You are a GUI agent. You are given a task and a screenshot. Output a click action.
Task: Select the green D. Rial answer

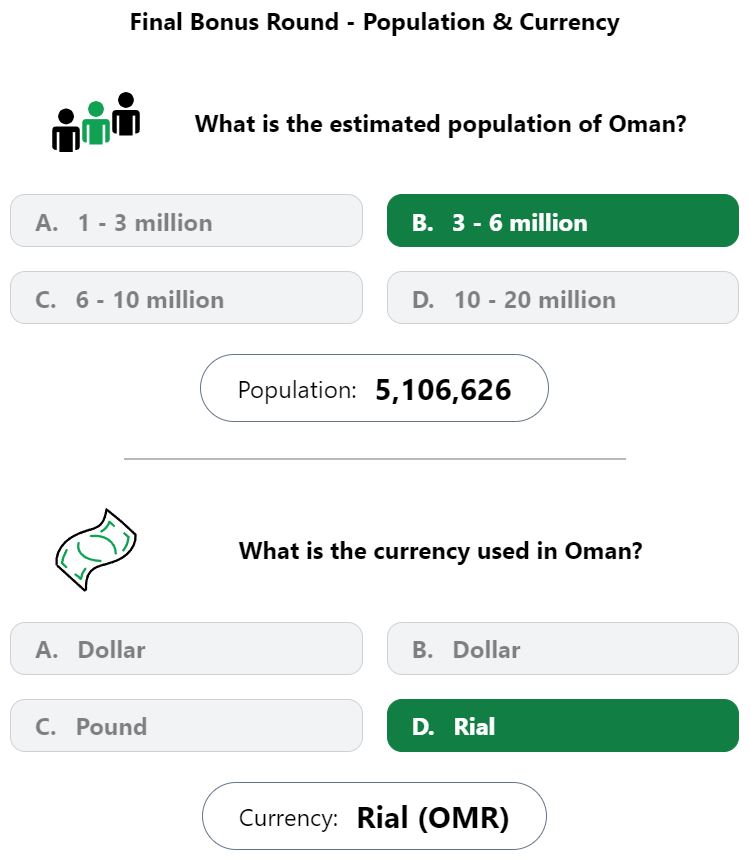coord(563,725)
